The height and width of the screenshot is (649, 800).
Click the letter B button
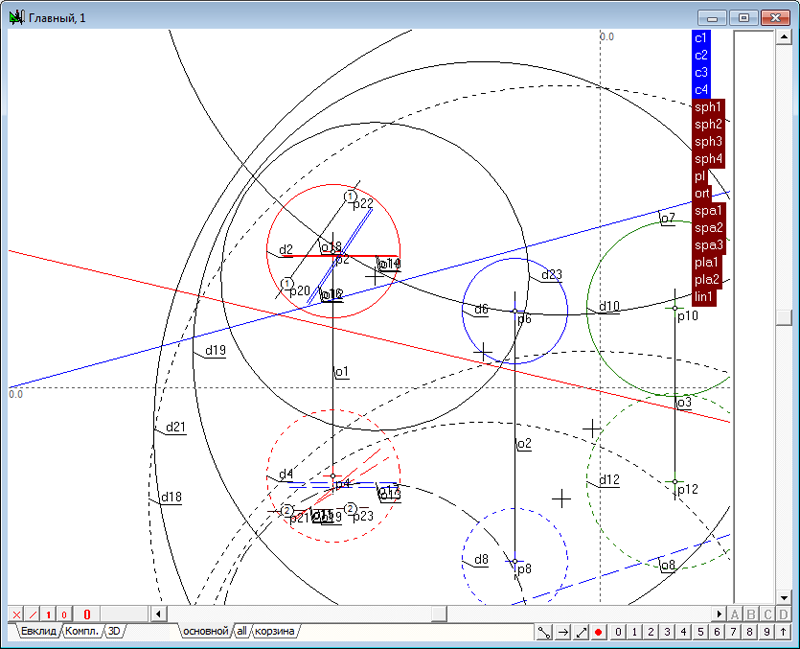point(751,614)
